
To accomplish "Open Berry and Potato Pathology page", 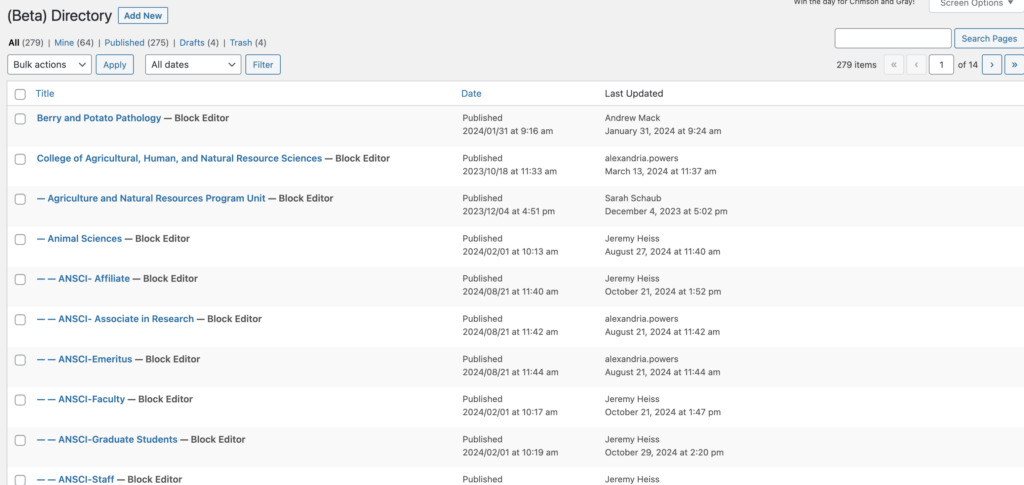I will pyautogui.click(x=99, y=118).
